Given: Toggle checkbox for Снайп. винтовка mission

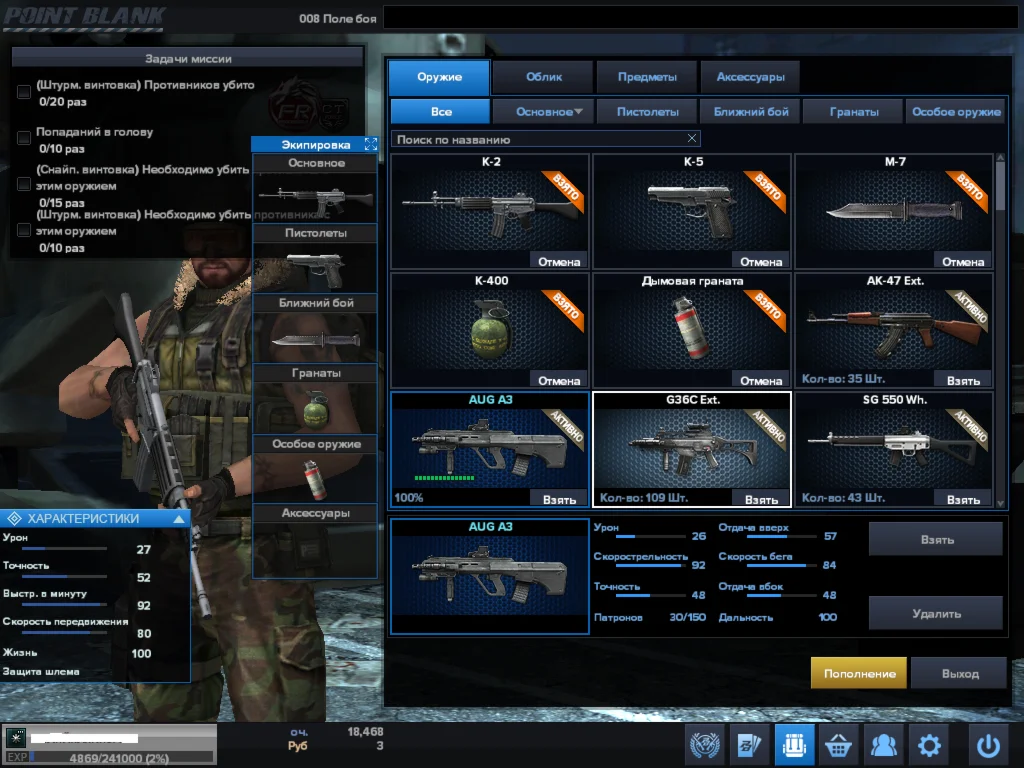Looking at the screenshot, I should [24, 184].
